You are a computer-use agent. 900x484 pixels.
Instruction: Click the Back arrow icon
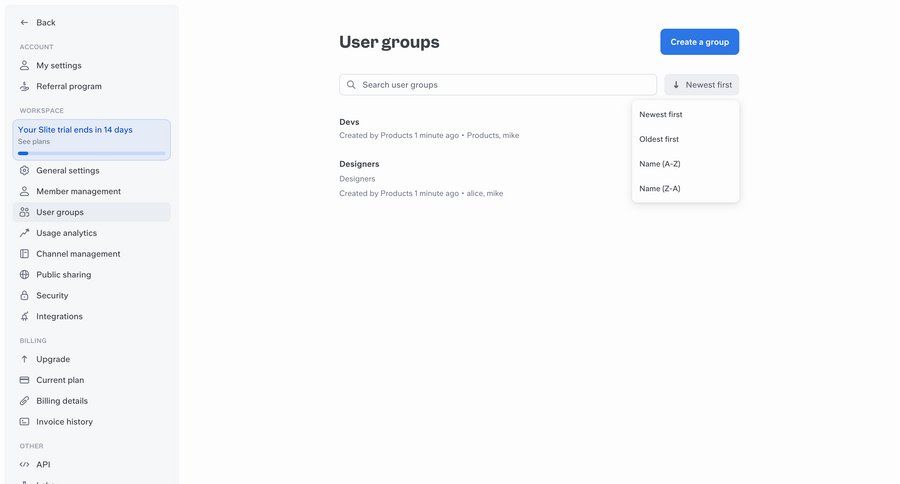24,22
